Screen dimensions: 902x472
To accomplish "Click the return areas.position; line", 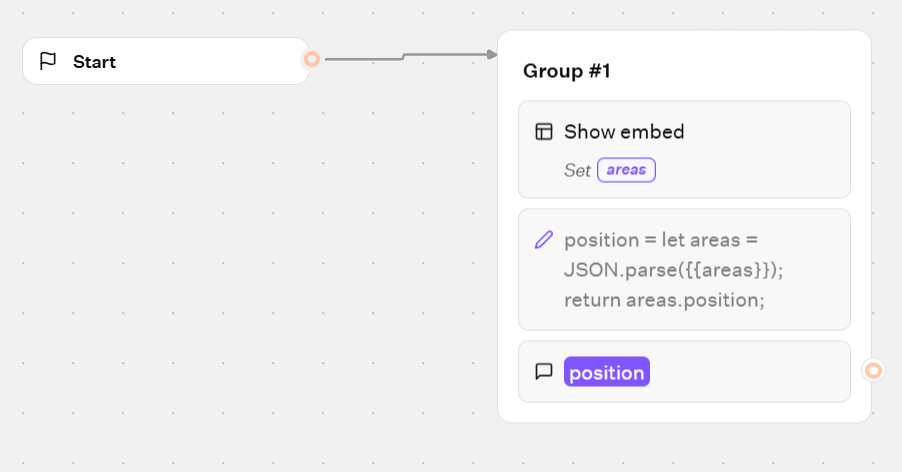I will coord(664,300).
